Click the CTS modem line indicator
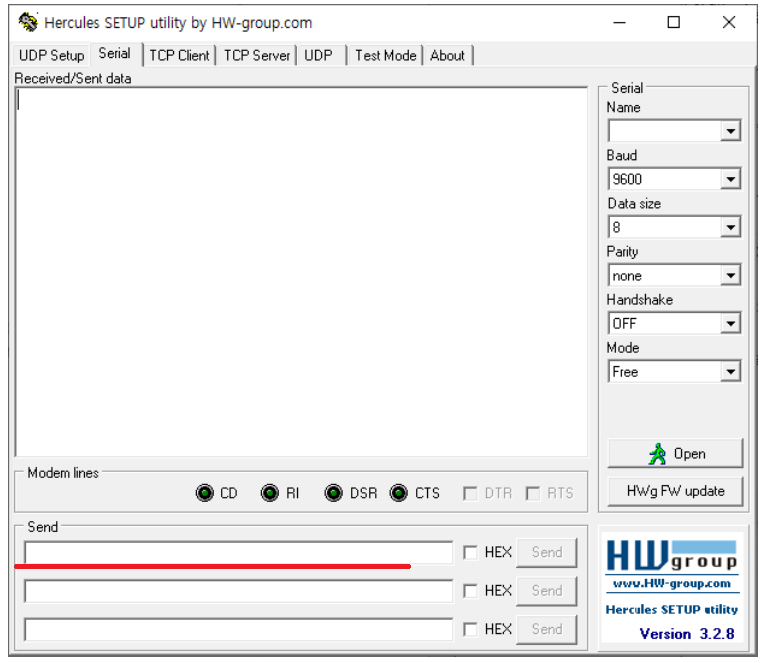This screenshot has width=765, height=663. 398,493
